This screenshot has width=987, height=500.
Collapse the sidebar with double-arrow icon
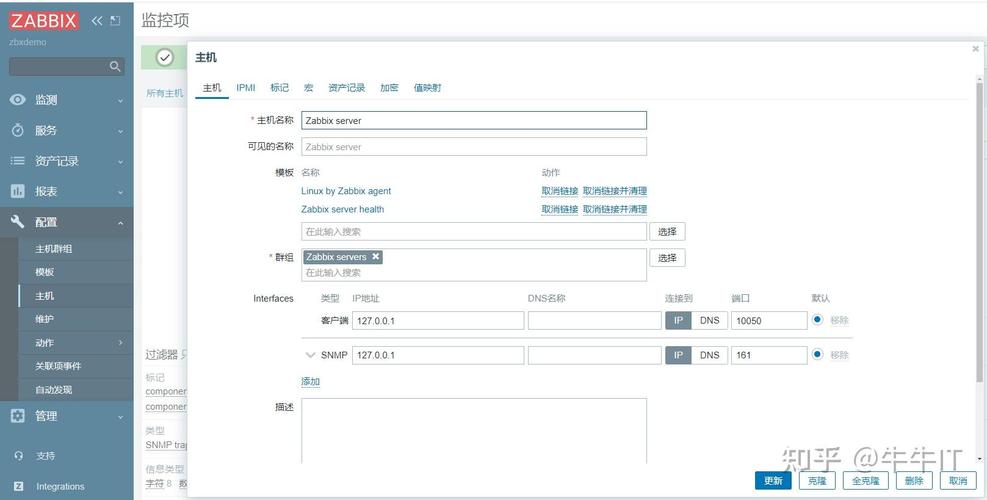tap(96, 21)
